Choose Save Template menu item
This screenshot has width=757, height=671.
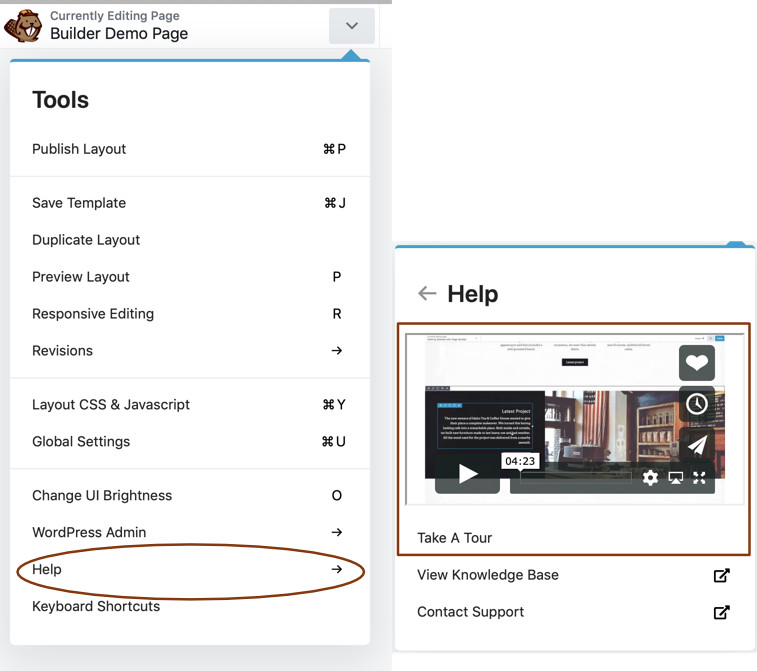tap(79, 203)
